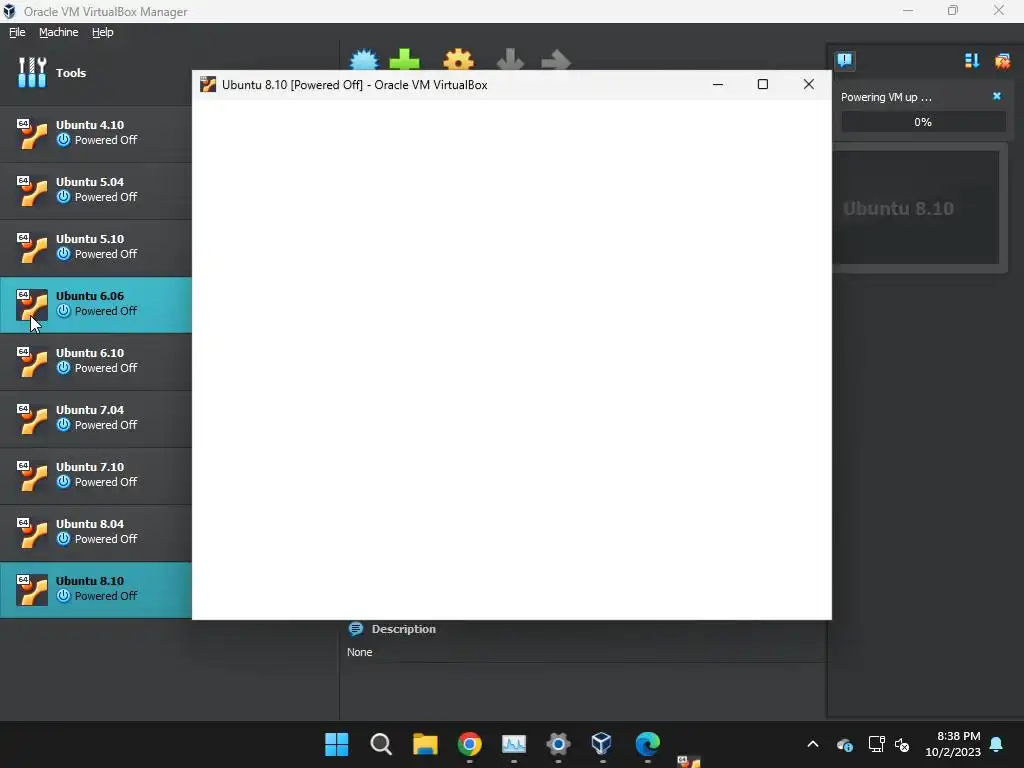Screen dimensions: 1024x768
Task: Click the 'None' description text
Action: click(359, 652)
